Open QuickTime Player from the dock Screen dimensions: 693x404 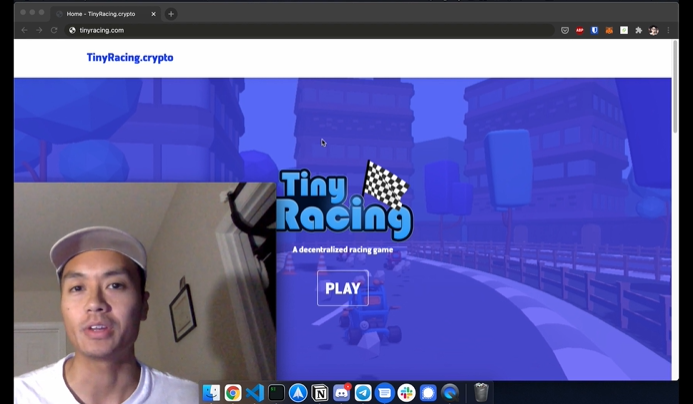click(x=449, y=393)
